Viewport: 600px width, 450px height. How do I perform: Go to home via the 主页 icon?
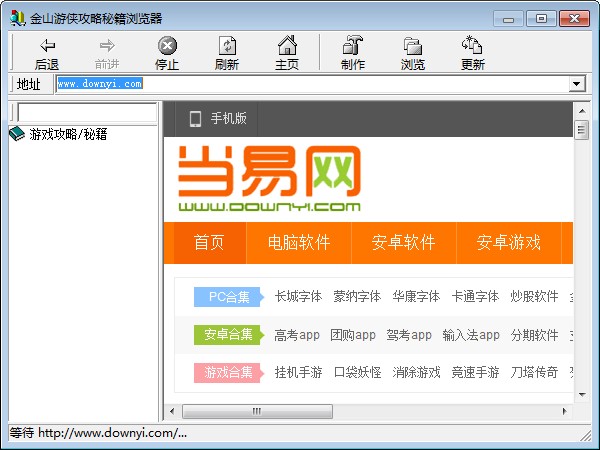pyautogui.click(x=287, y=45)
